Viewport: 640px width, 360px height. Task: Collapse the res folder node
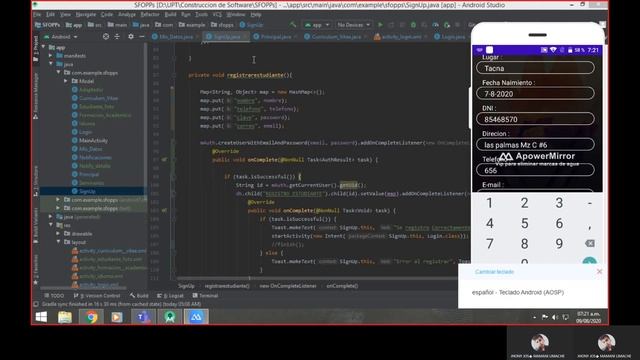click(x=51, y=225)
